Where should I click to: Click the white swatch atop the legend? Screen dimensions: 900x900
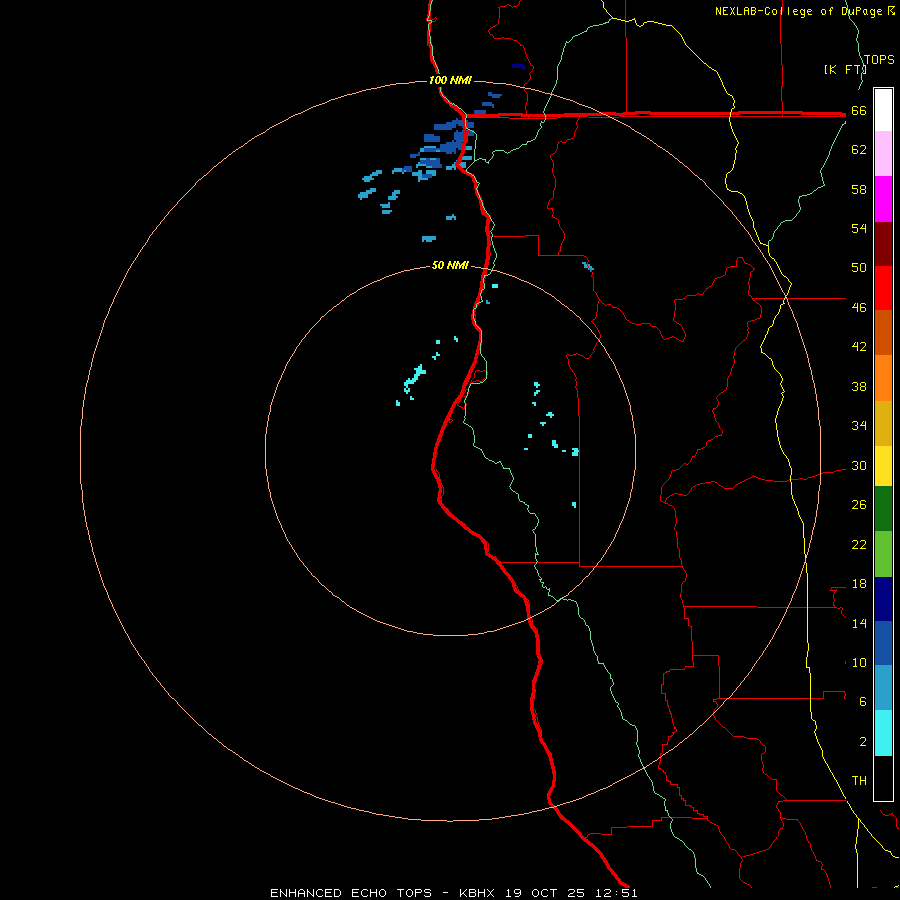883,110
